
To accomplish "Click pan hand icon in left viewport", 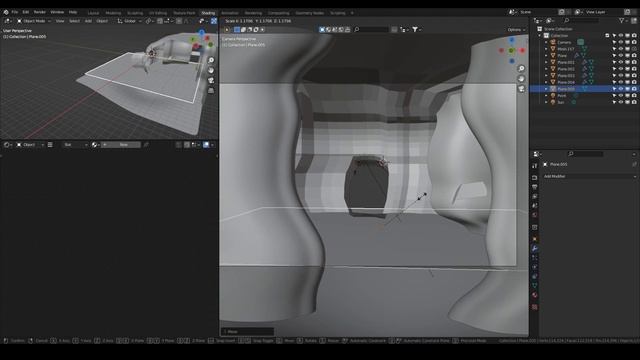I will 211,70.
